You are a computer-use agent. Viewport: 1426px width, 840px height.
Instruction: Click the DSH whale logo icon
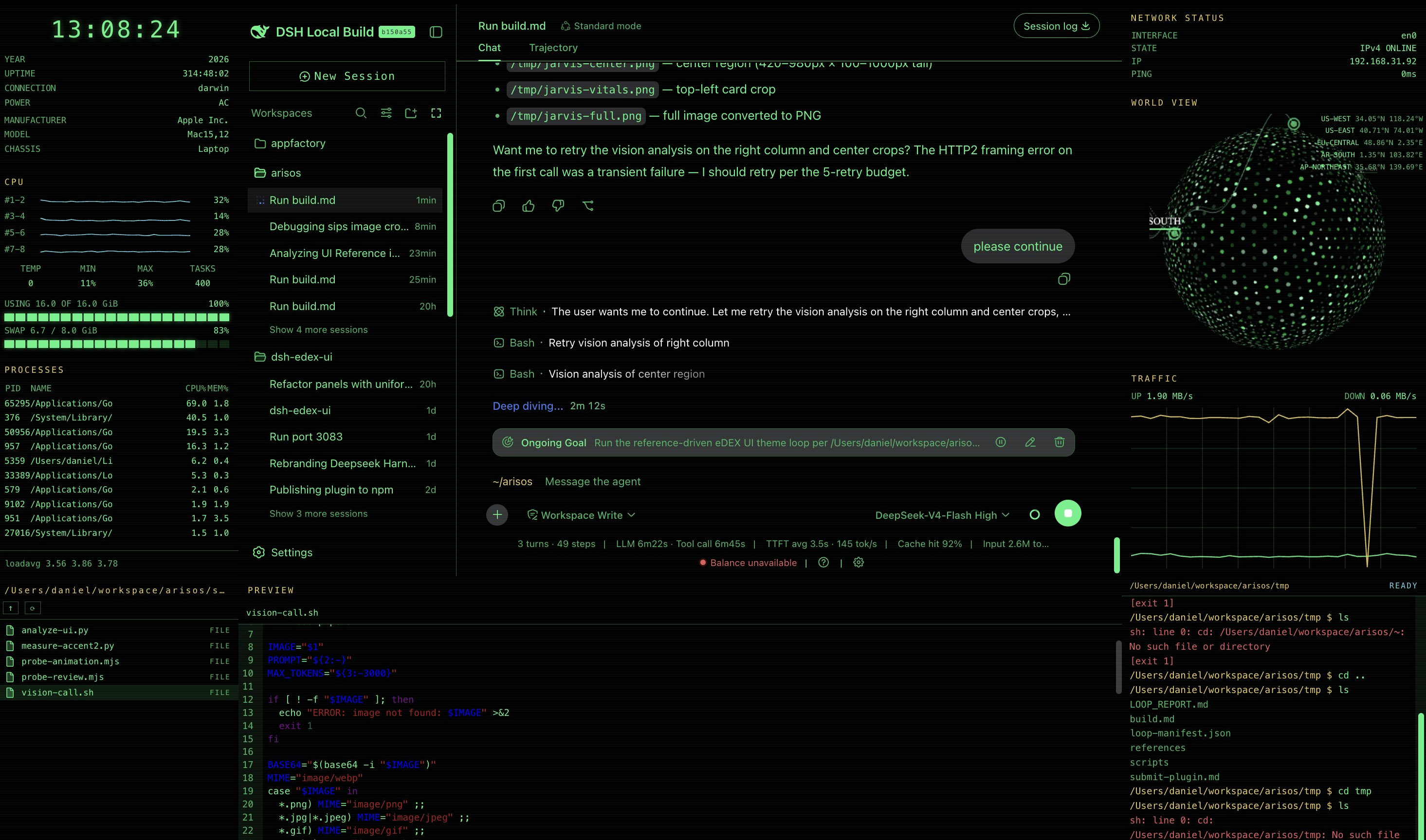(x=260, y=32)
